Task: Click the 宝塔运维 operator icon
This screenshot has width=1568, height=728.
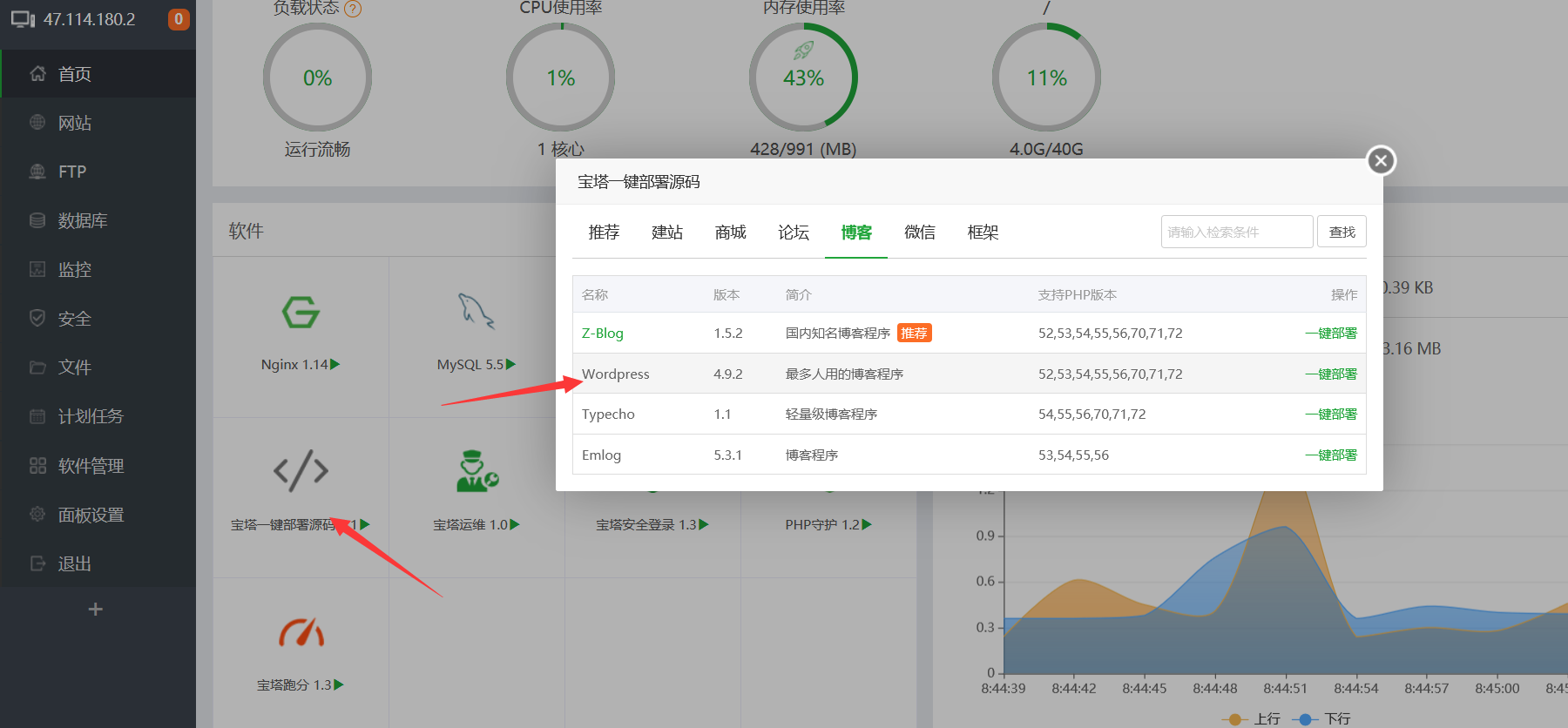Action: click(477, 470)
